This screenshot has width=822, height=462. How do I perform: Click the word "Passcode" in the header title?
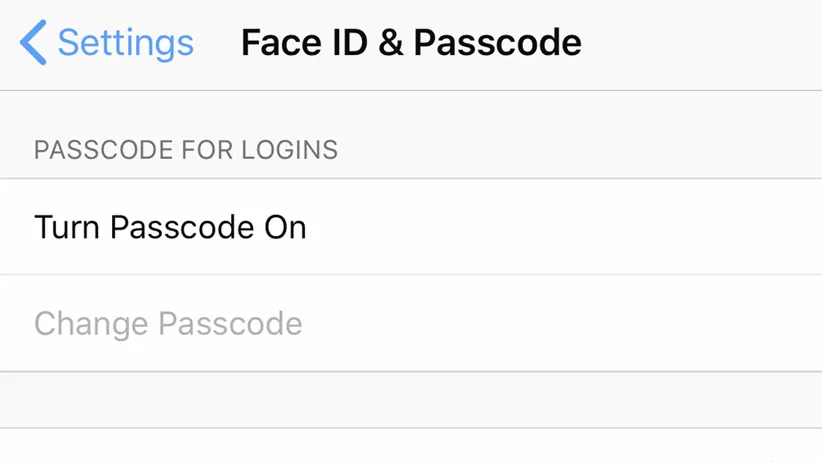[x=497, y=44]
